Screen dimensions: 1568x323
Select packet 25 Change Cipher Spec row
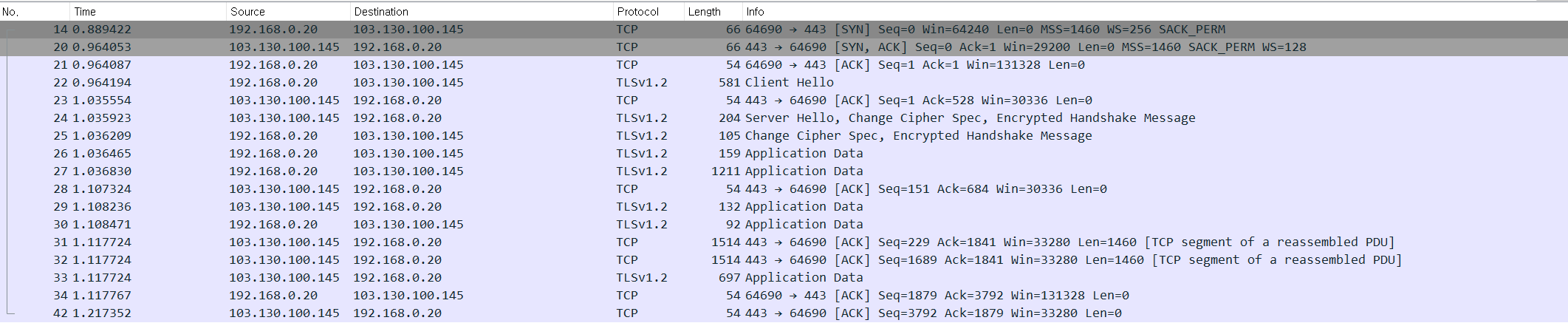(x=784, y=136)
